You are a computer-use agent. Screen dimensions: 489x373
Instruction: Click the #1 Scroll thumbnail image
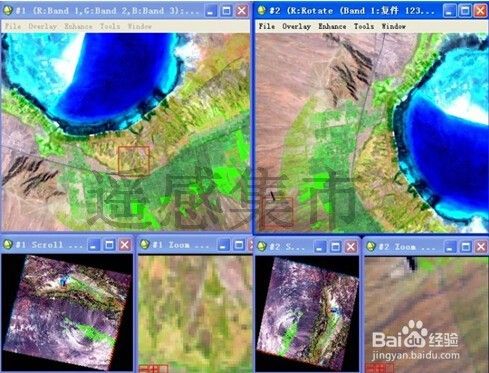click(x=67, y=312)
